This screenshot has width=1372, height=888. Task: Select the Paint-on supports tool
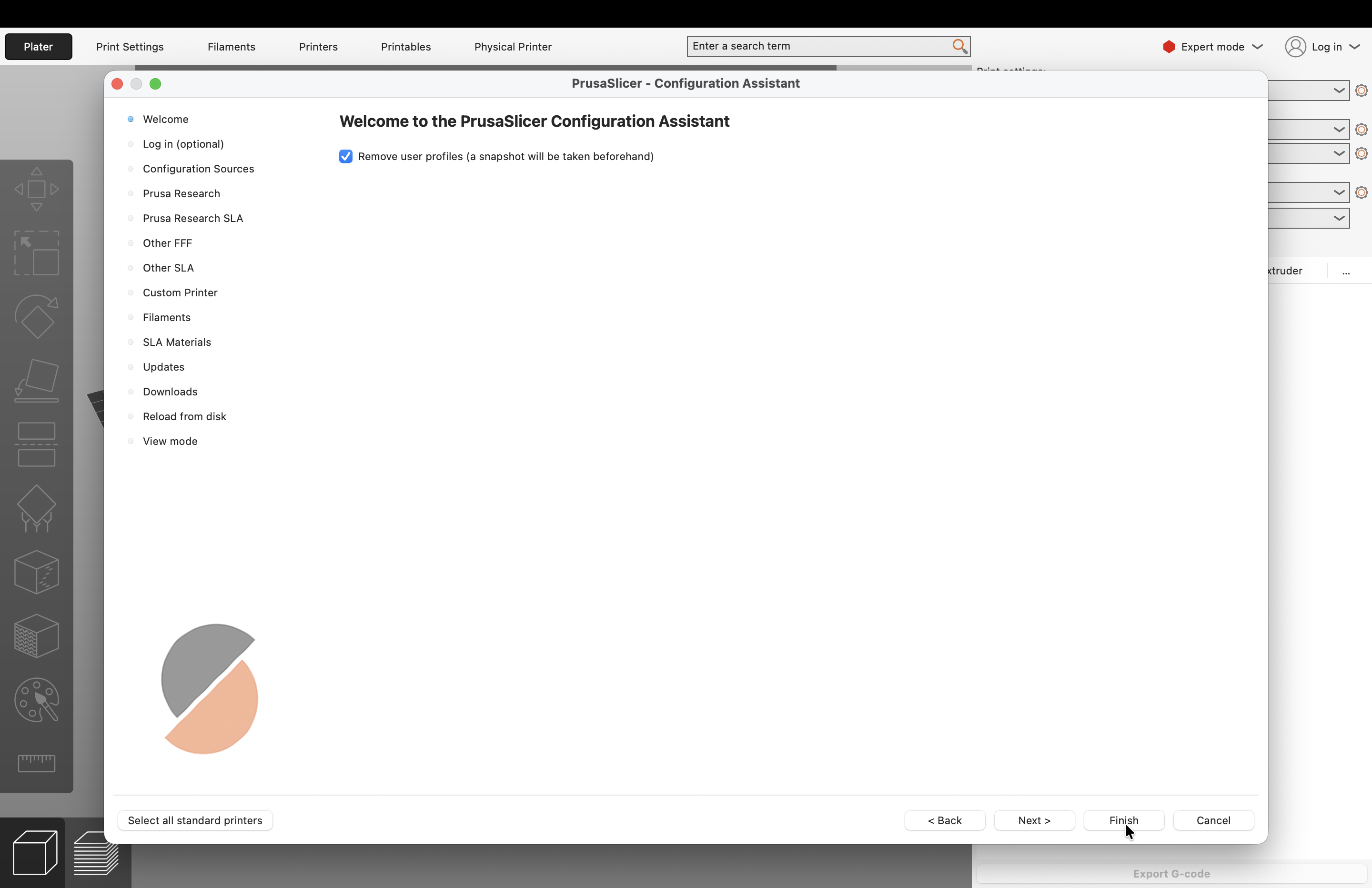tap(36, 509)
